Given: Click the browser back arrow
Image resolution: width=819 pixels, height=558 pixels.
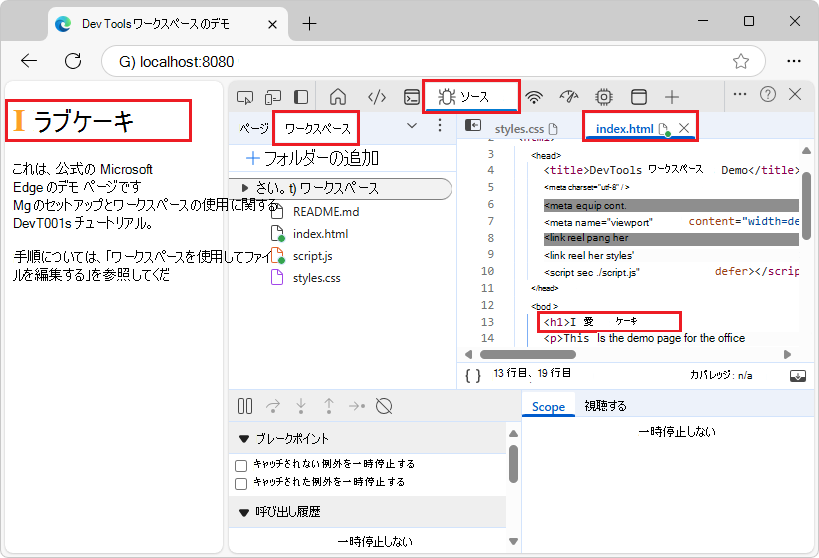Looking at the screenshot, I should [x=29, y=61].
